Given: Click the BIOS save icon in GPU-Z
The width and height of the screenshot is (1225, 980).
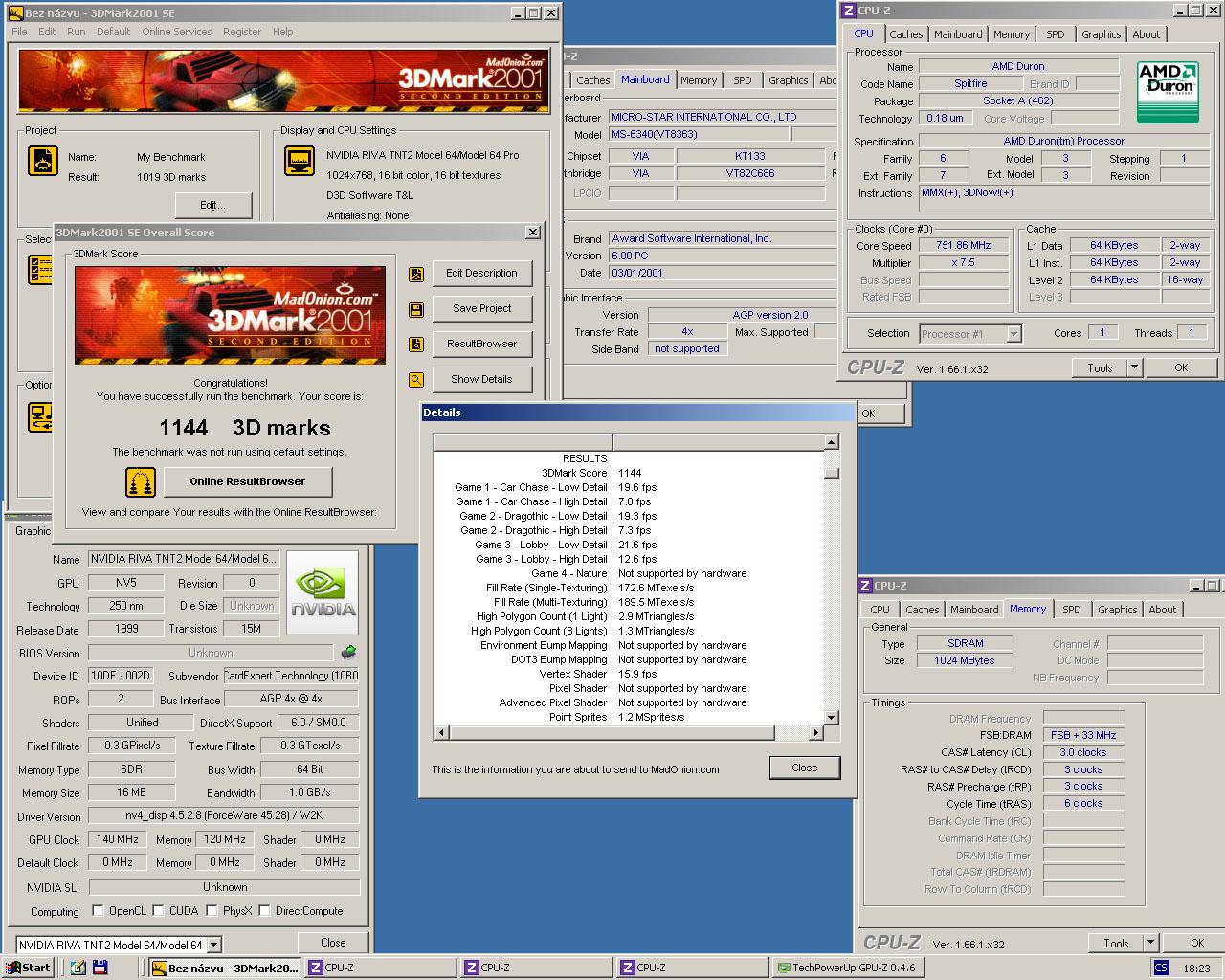Looking at the screenshot, I should pyautogui.click(x=349, y=653).
